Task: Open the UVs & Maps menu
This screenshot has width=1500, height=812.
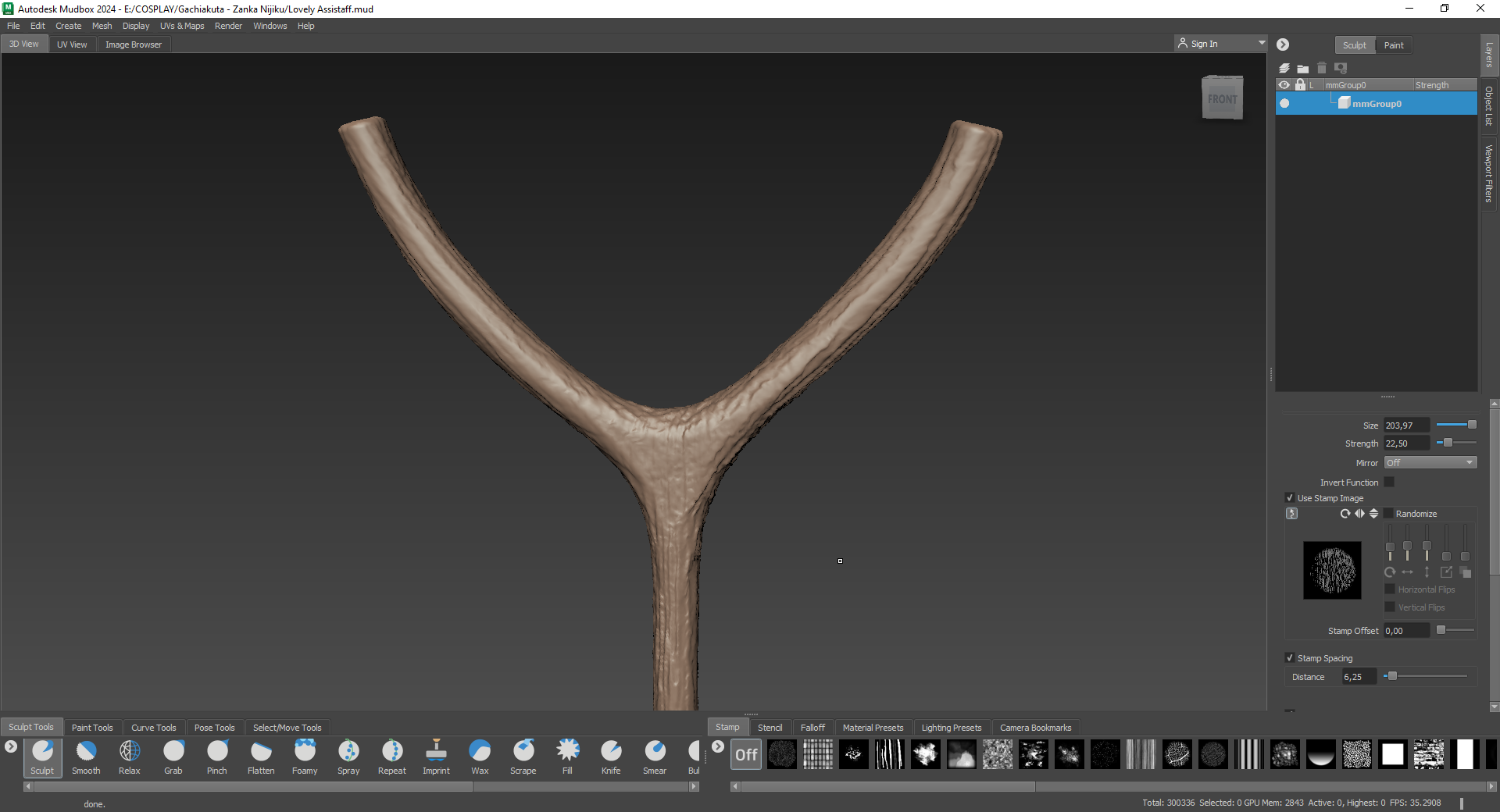Action: 182,26
